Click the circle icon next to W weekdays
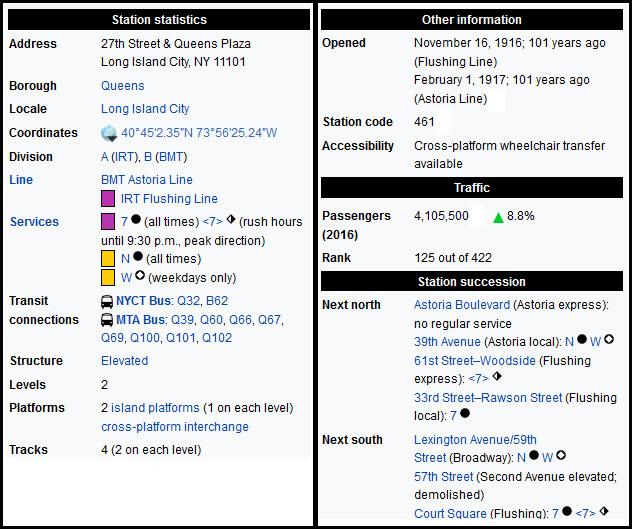The height and width of the screenshot is (529, 632). pyautogui.click(x=140, y=277)
